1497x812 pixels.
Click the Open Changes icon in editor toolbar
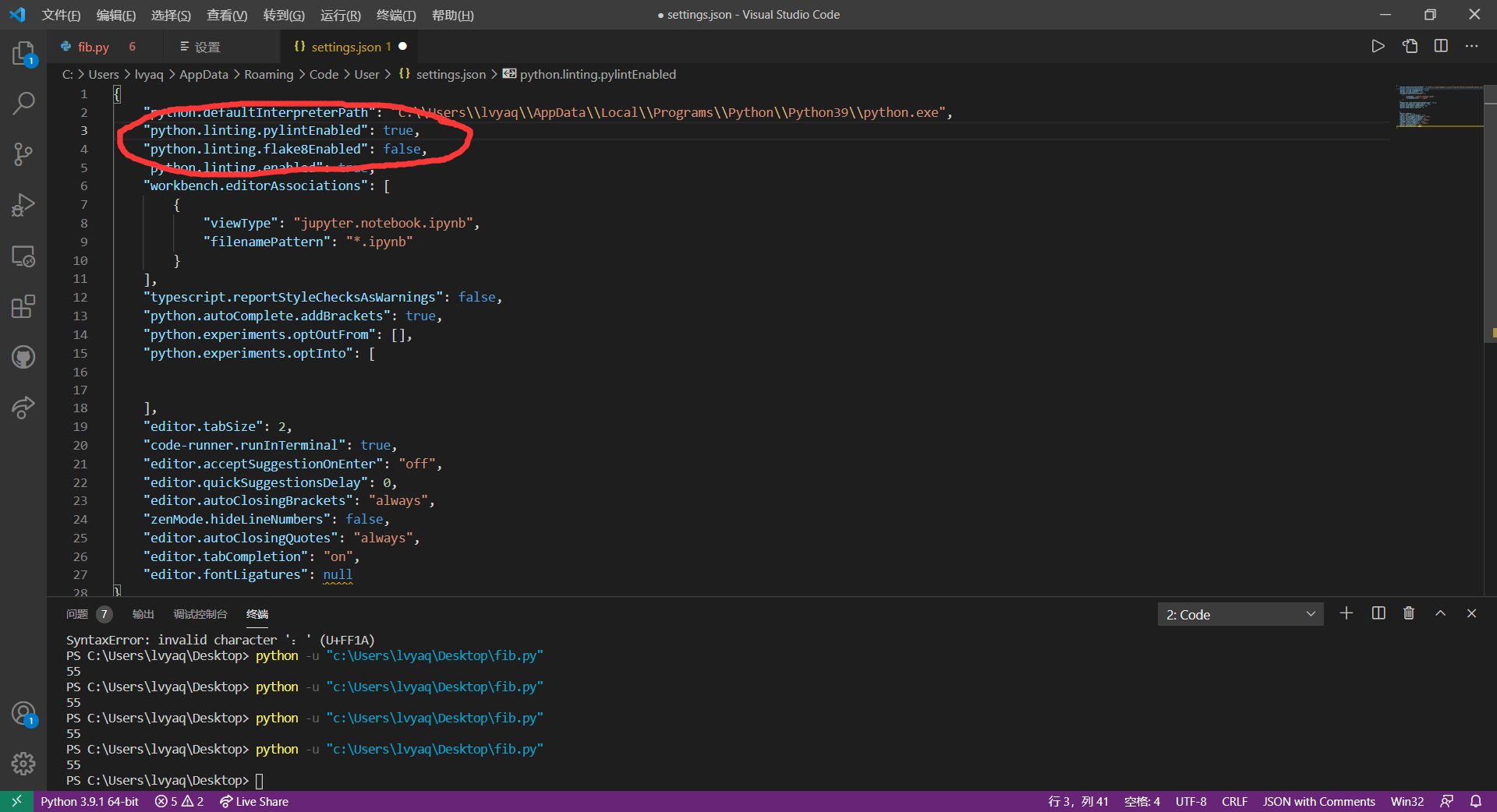tap(1410, 46)
